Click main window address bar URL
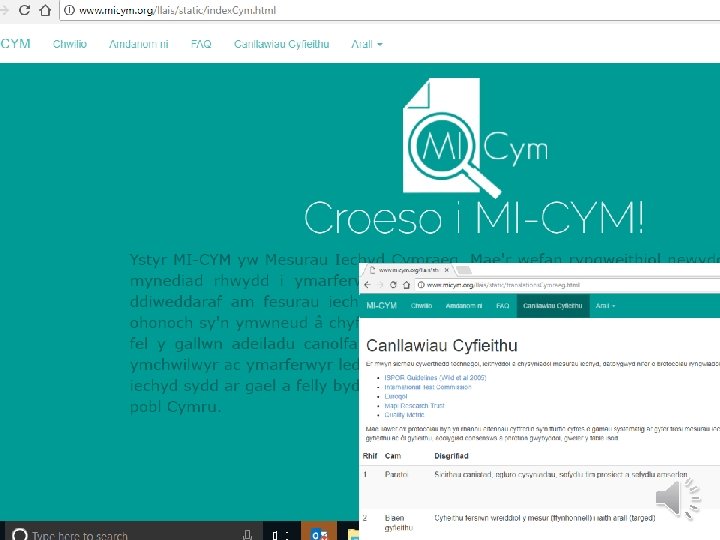 coord(177,10)
